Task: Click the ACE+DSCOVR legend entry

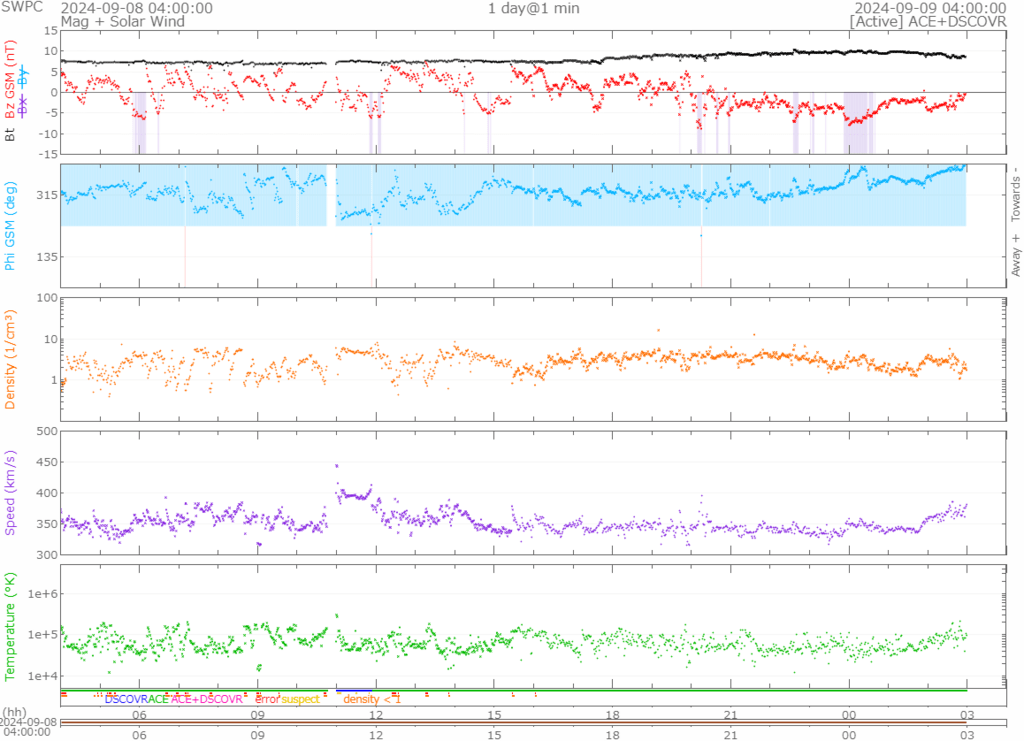Action: click(207, 699)
